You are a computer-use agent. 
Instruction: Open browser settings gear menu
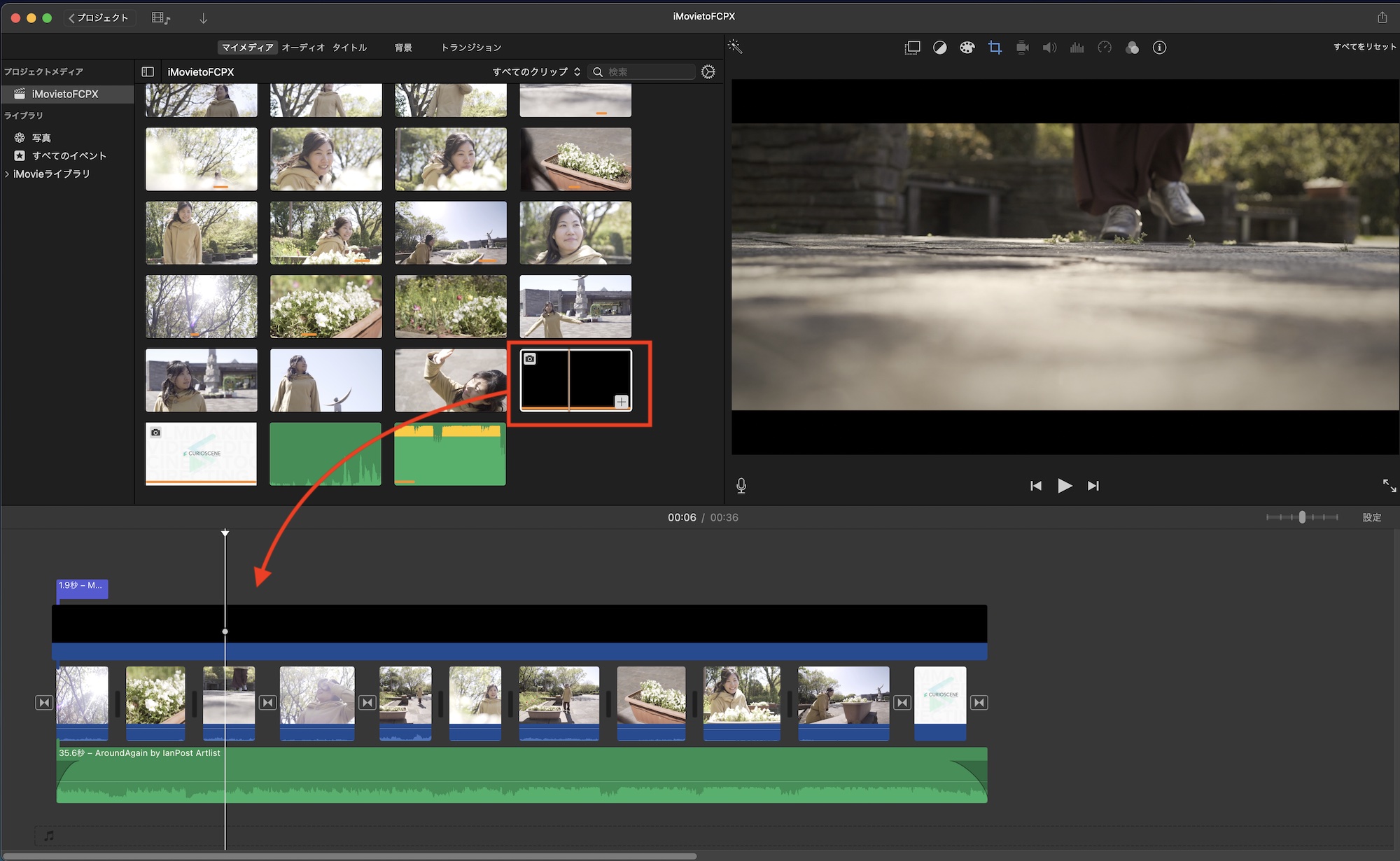[x=708, y=71]
